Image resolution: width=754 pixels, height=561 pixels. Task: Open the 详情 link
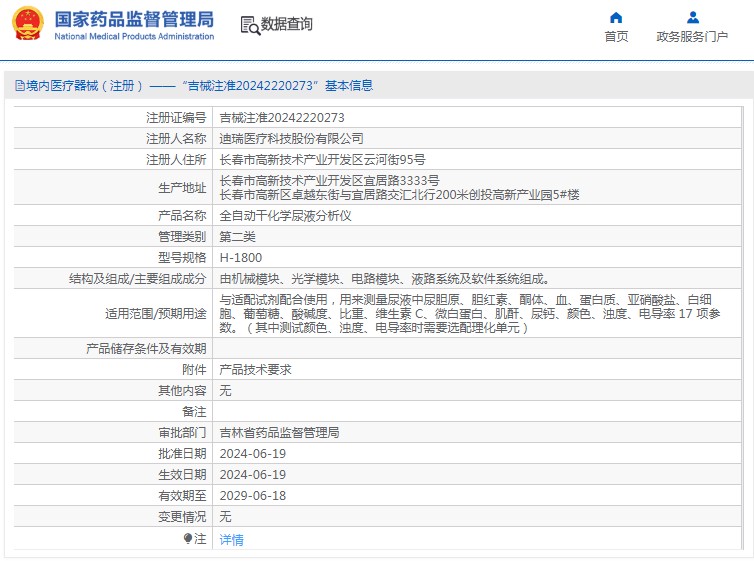pos(231,540)
